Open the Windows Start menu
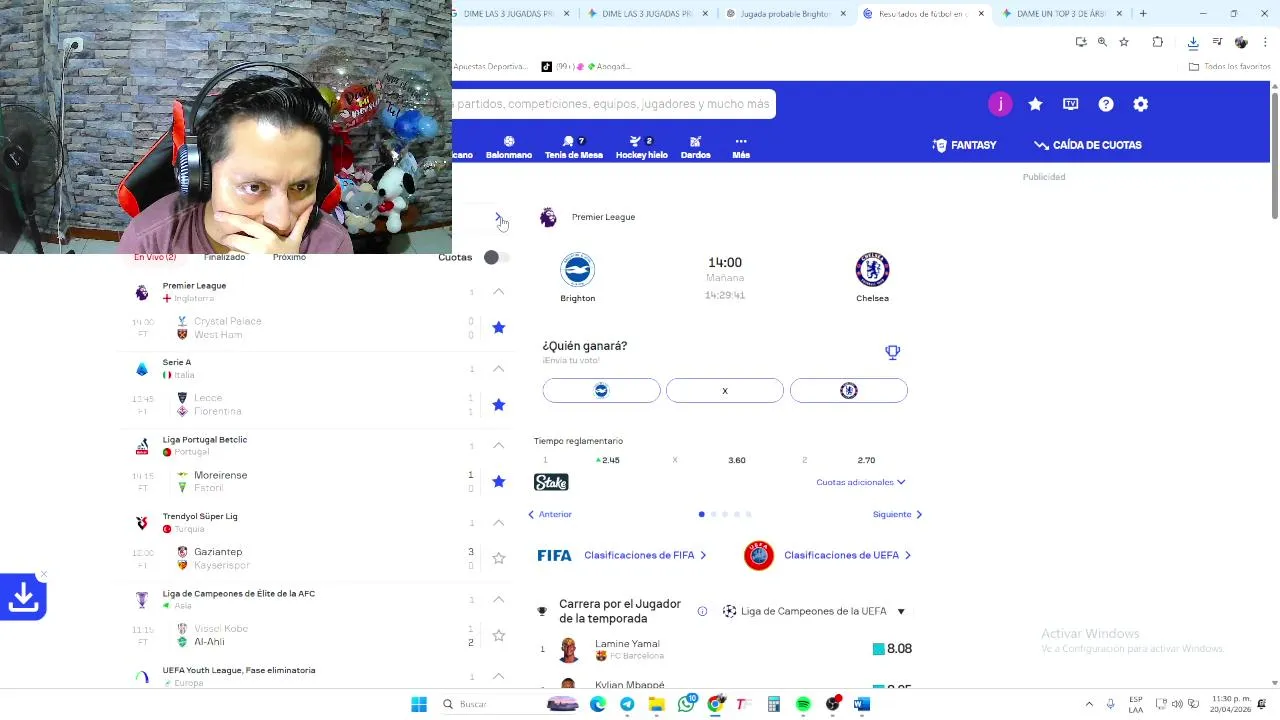 pos(419,704)
